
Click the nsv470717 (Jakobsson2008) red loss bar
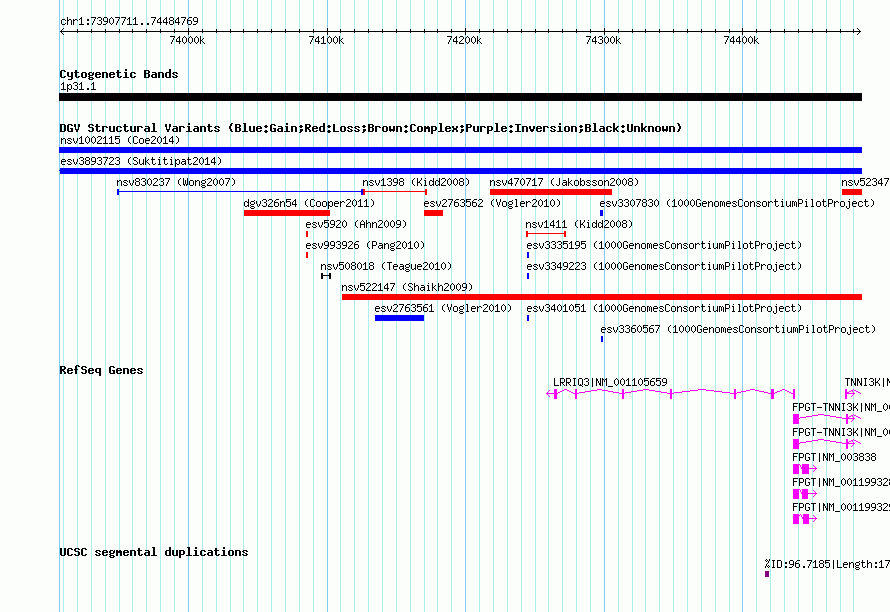(x=551, y=192)
